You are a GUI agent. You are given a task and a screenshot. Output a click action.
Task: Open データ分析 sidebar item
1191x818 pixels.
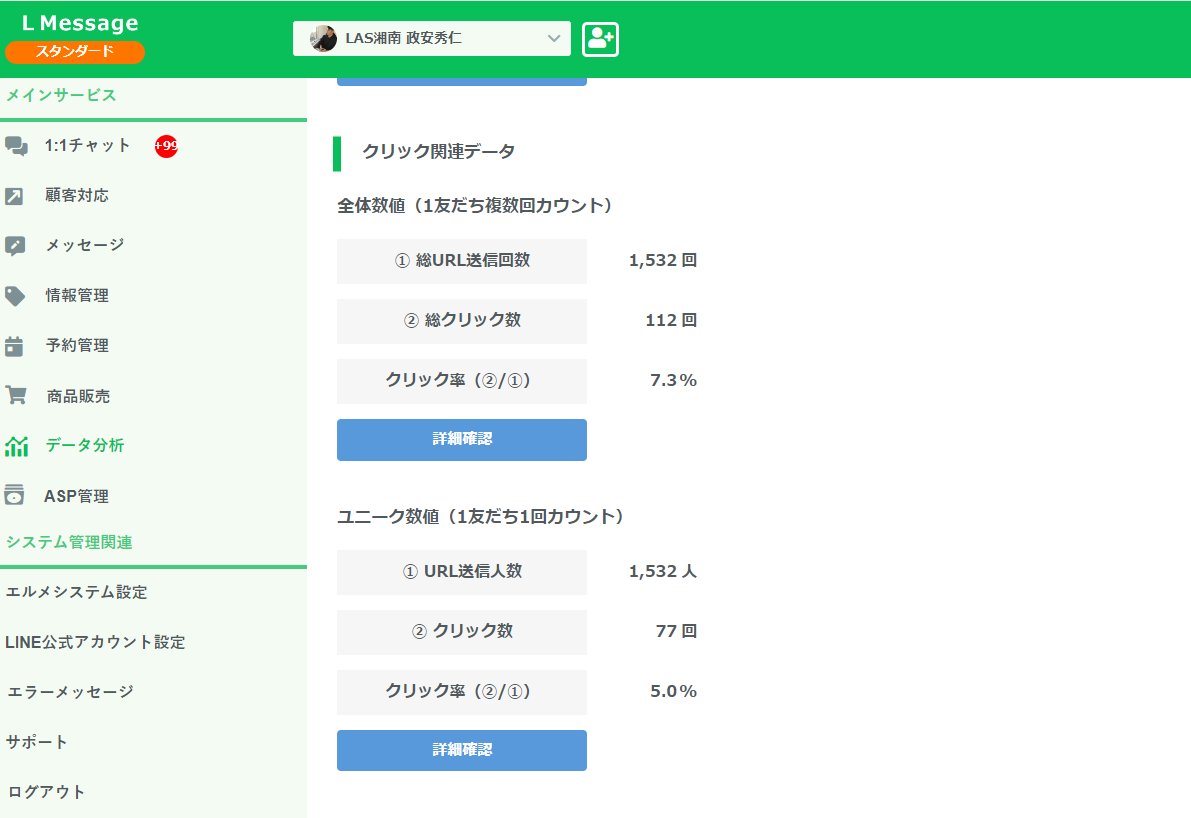(84, 445)
